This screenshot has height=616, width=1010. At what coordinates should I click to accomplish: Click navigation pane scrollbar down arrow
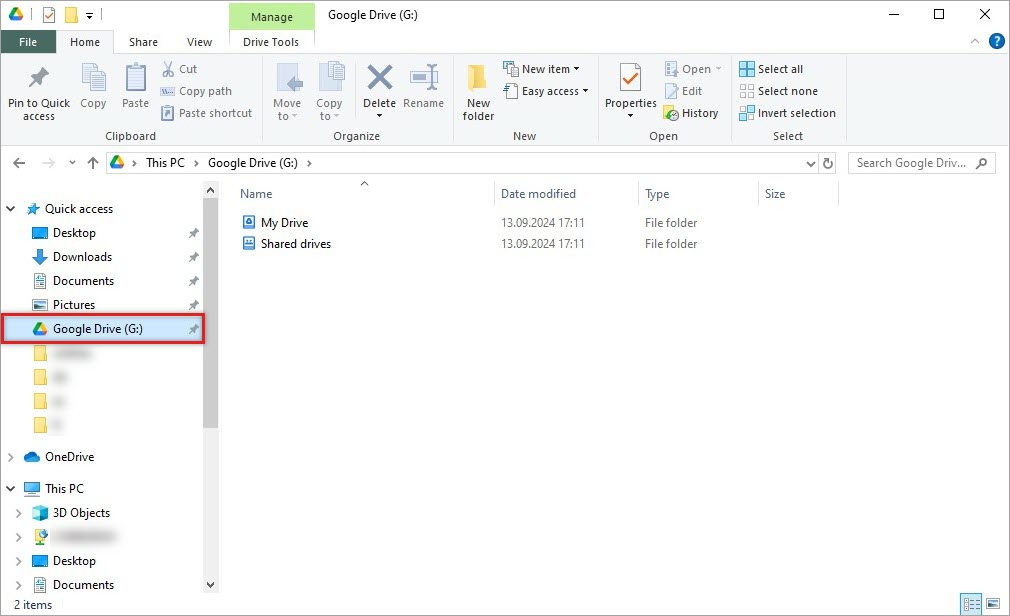210,584
